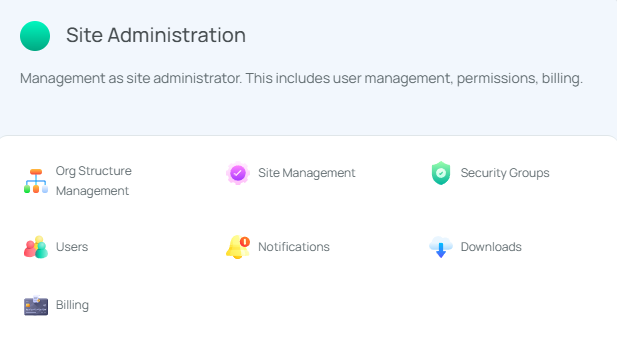Click the green Security Groups shield icon

click(441, 173)
